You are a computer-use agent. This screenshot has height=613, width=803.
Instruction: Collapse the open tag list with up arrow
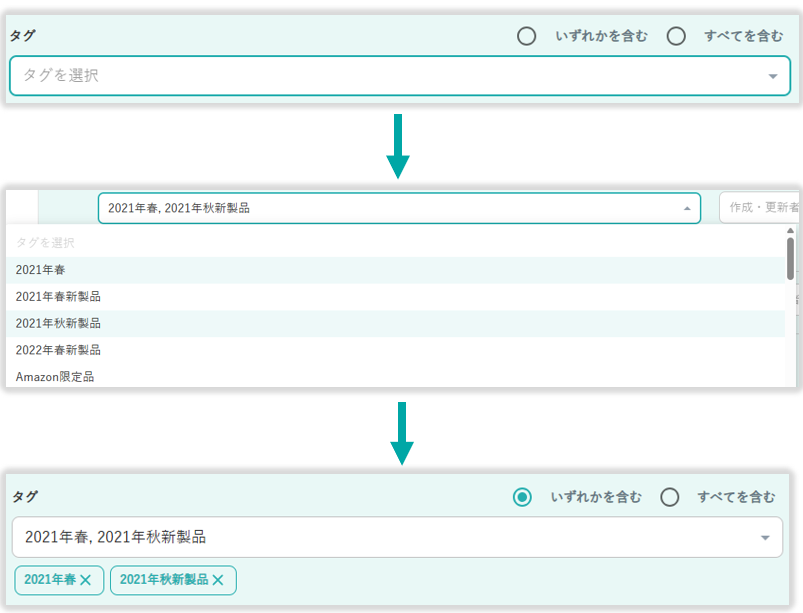coord(686,208)
